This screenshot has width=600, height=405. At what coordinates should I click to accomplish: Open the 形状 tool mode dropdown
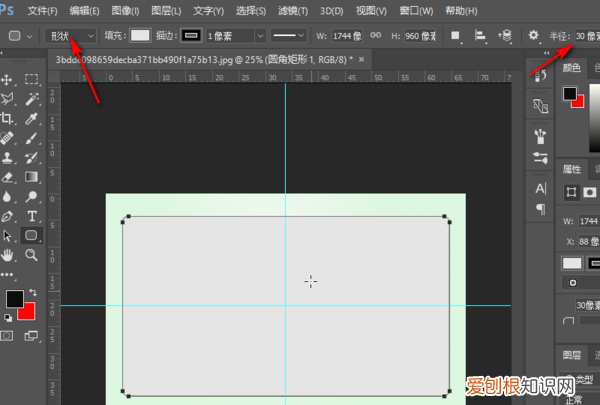coord(68,35)
